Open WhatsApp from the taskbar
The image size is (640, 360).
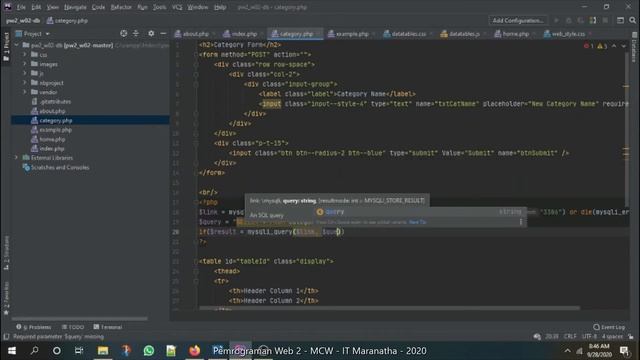149,351
